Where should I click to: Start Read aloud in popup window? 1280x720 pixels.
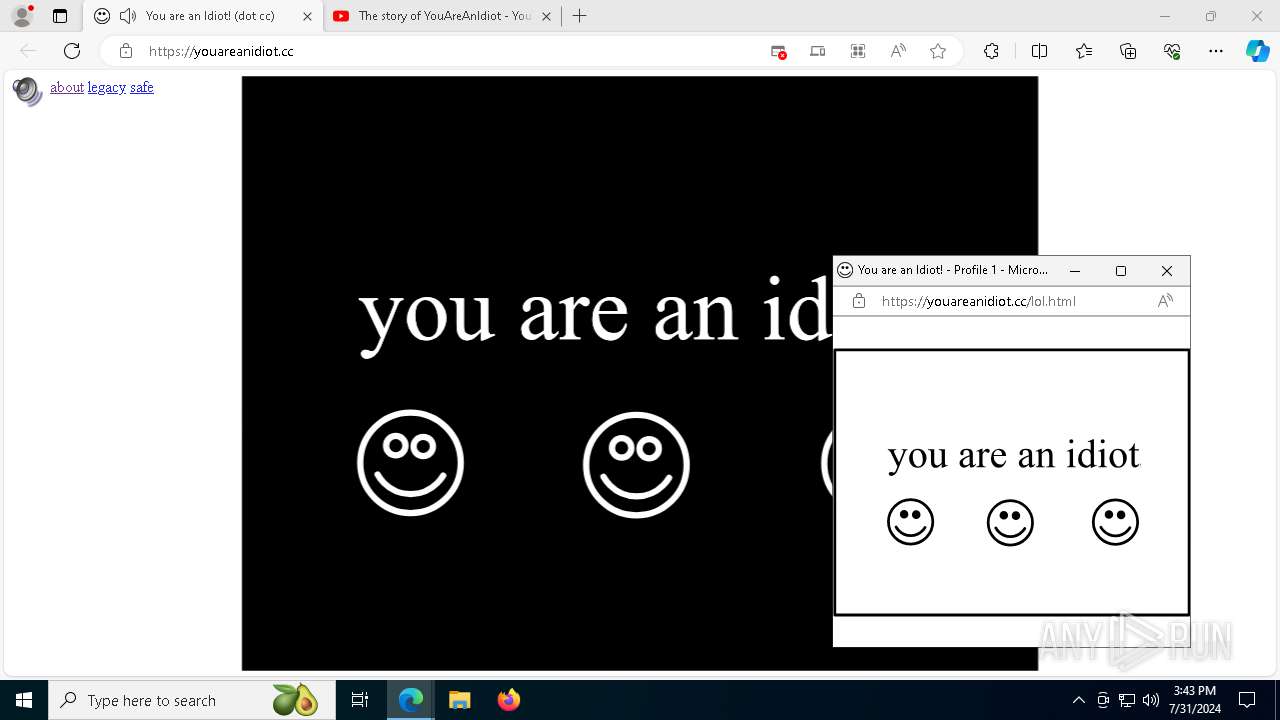tap(1165, 301)
